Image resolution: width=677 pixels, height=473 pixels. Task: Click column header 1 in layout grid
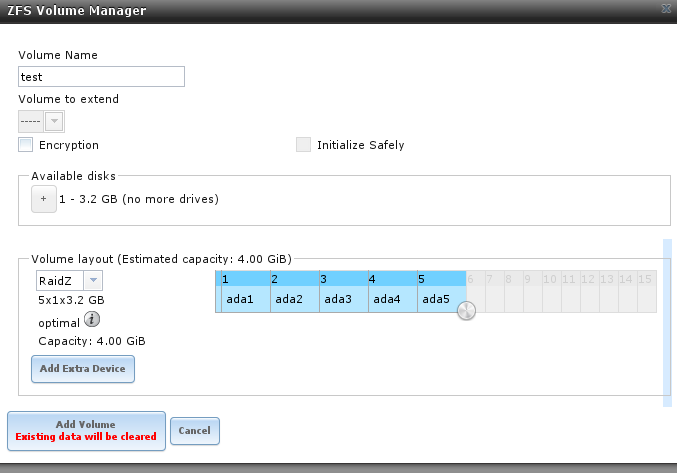click(x=246, y=279)
